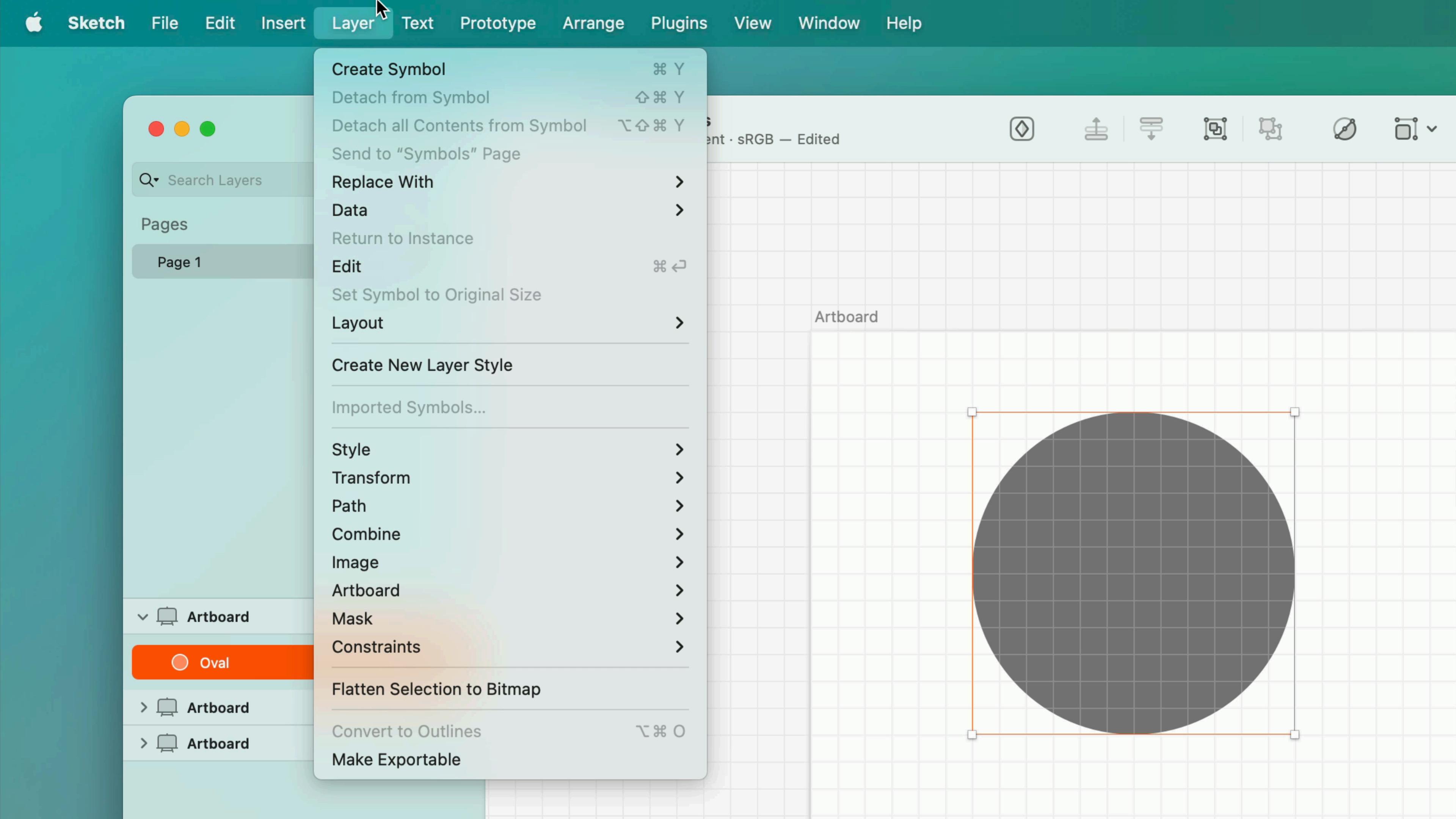
Task: Expand the third Artboard in layer list
Action: point(144,743)
